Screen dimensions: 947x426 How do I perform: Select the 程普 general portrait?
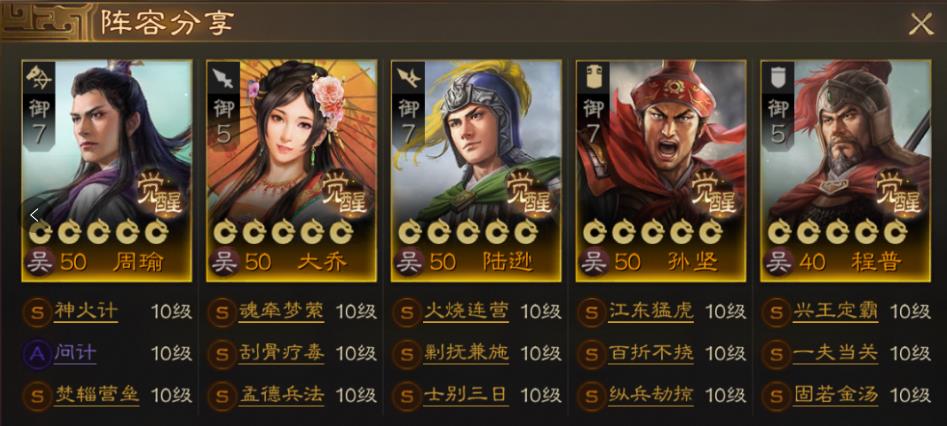point(846,171)
